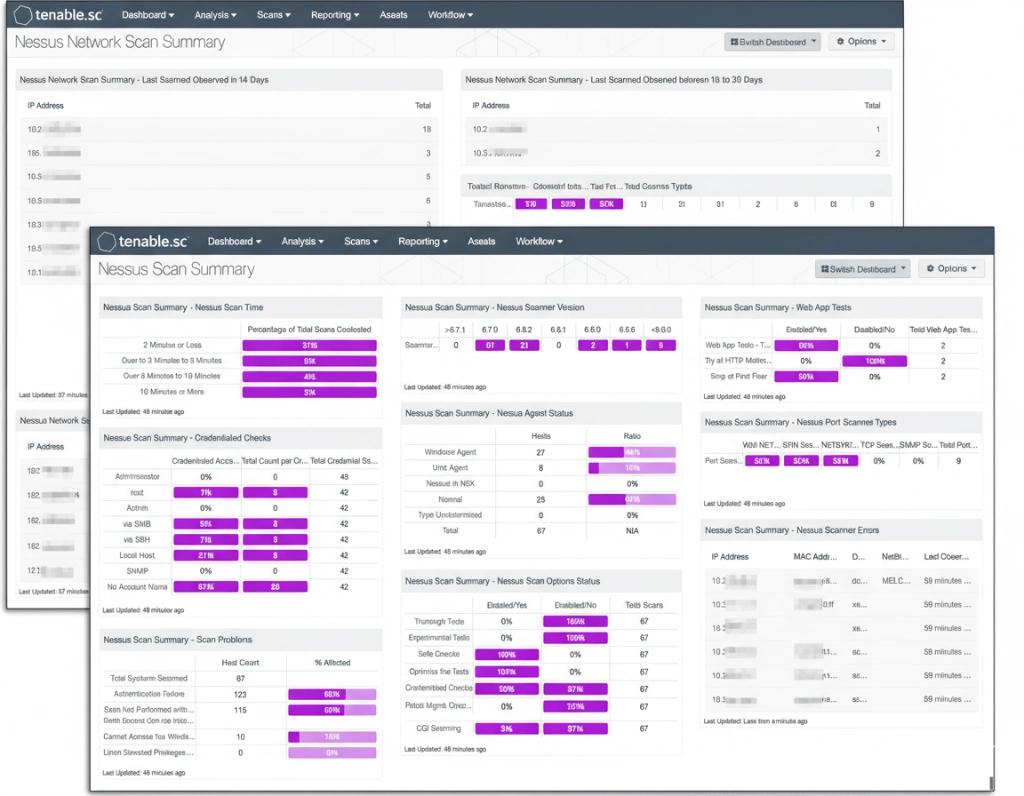Click the grid icon on back Switch Dashboard

click(x=734, y=42)
